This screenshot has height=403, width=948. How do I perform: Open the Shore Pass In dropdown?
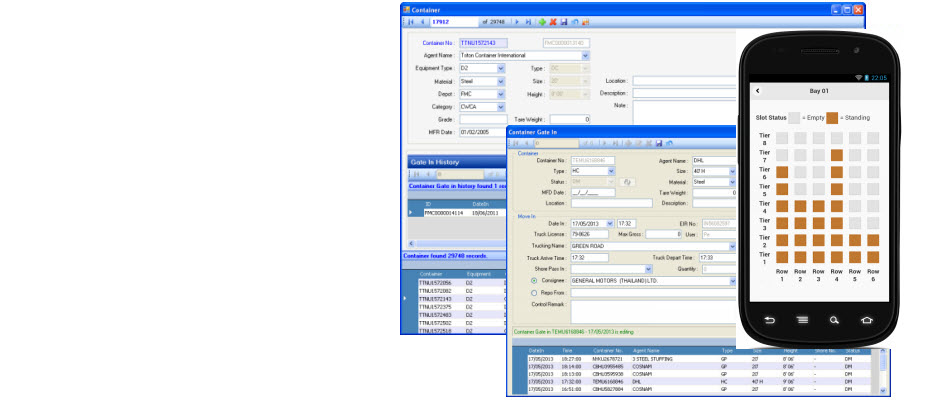coord(649,269)
